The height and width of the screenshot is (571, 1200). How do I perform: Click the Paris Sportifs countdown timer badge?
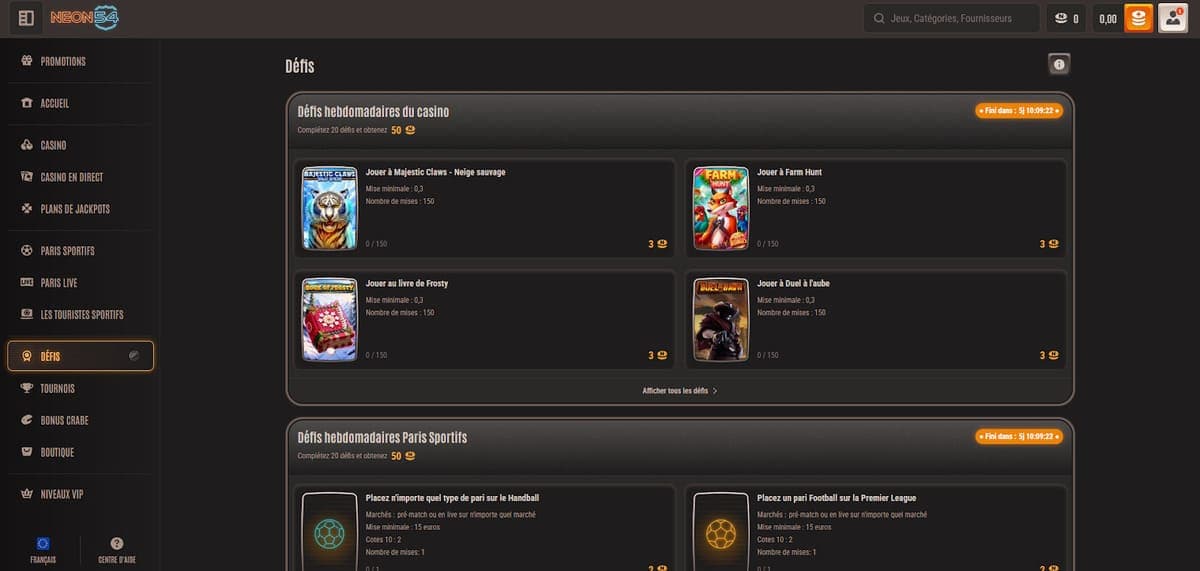point(1018,437)
